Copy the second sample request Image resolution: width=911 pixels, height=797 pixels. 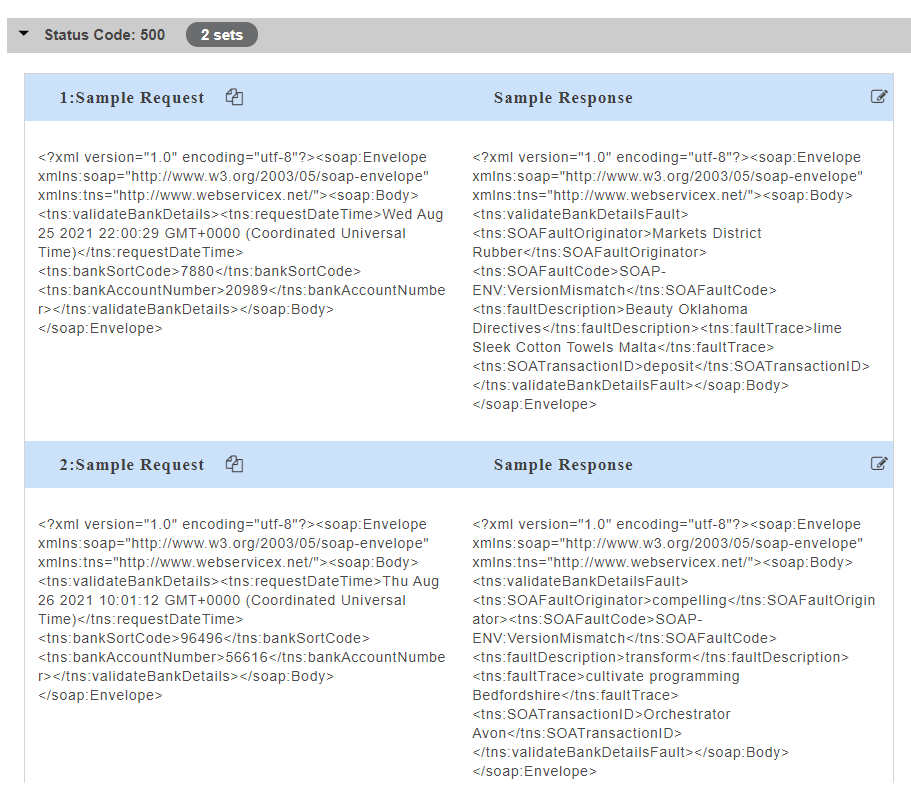click(234, 464)
